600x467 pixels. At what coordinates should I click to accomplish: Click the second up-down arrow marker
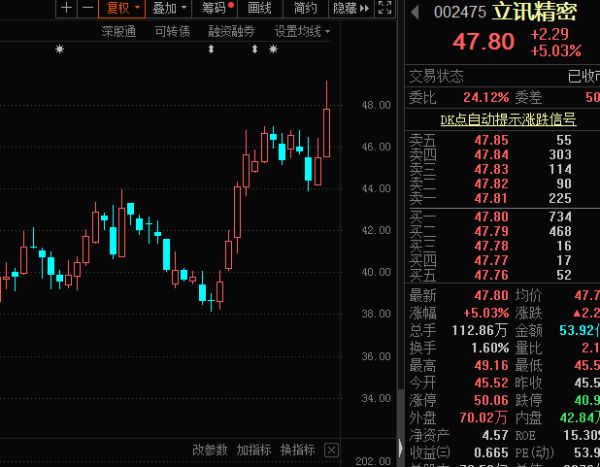tap(254, 49)
